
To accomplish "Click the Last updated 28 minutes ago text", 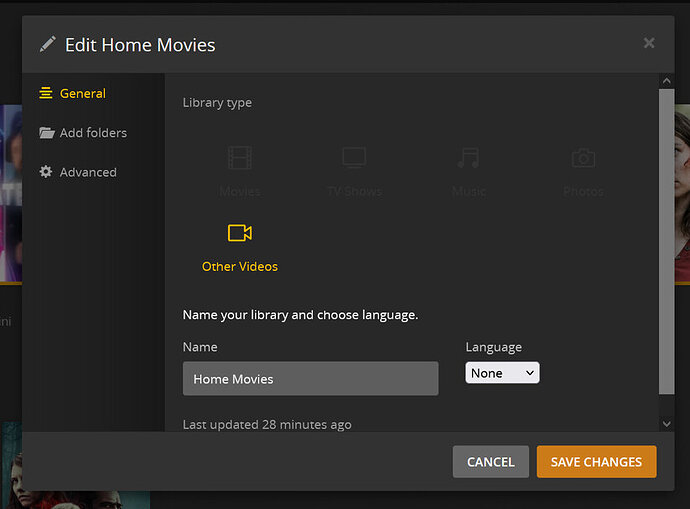I will click(267, 425).
